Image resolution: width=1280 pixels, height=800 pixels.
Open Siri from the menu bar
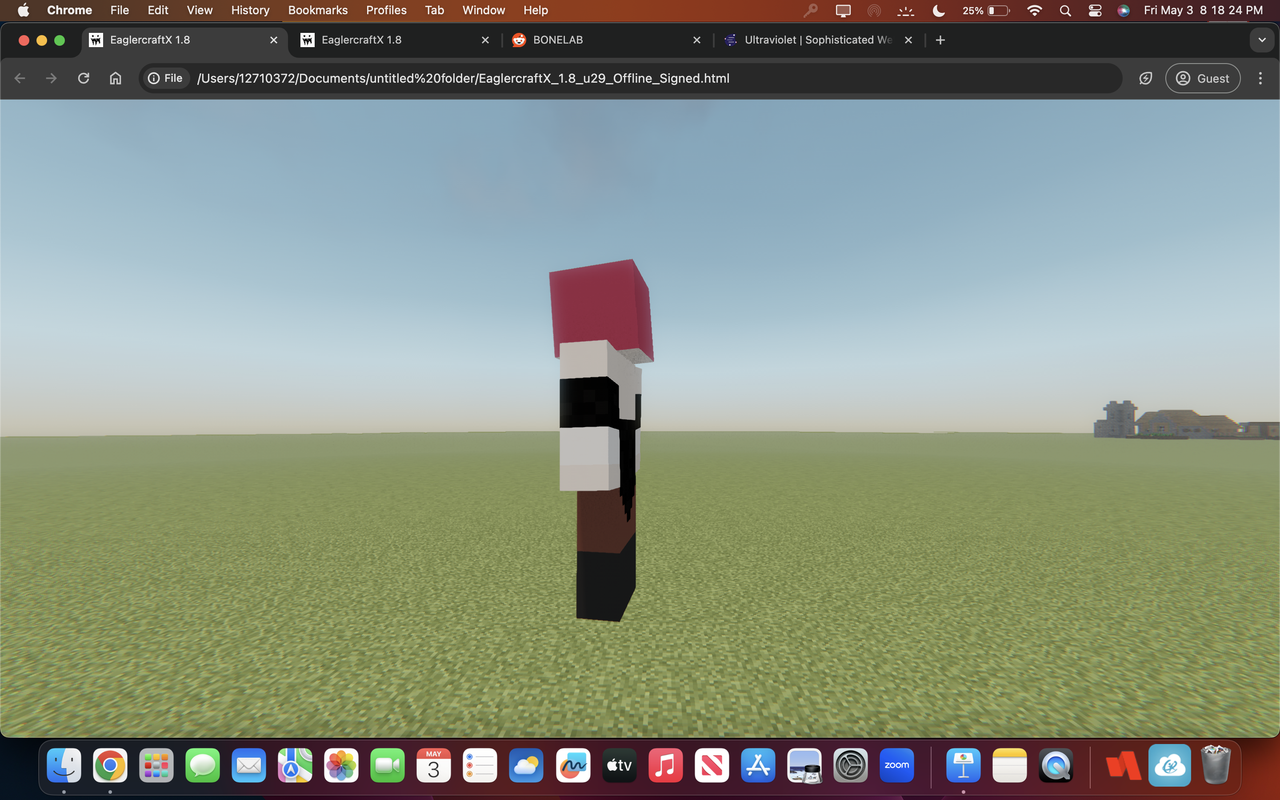1124,10
